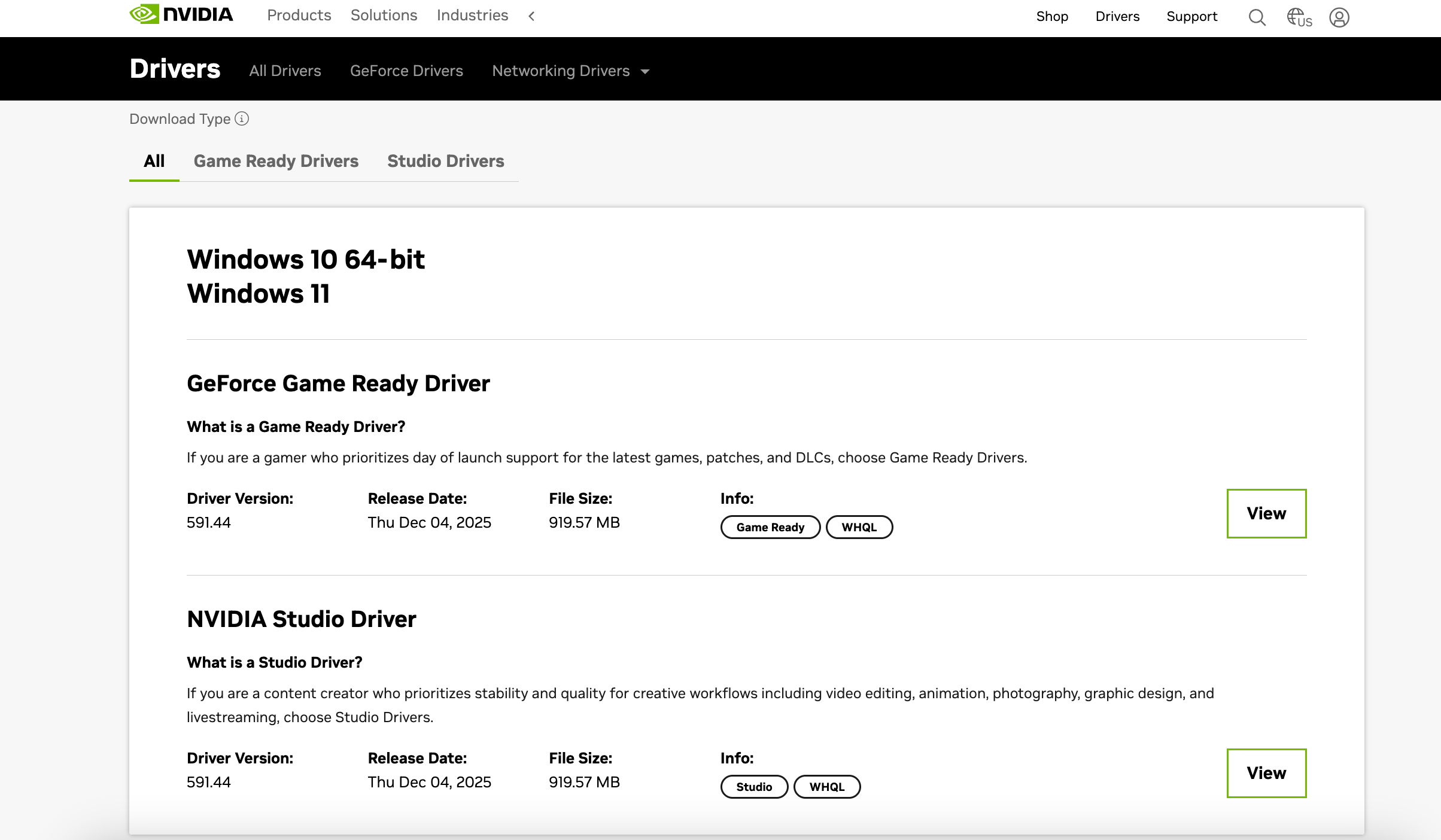Open the user account icon
Viewport: 1441px width, 840px height.
point(1340,17)
